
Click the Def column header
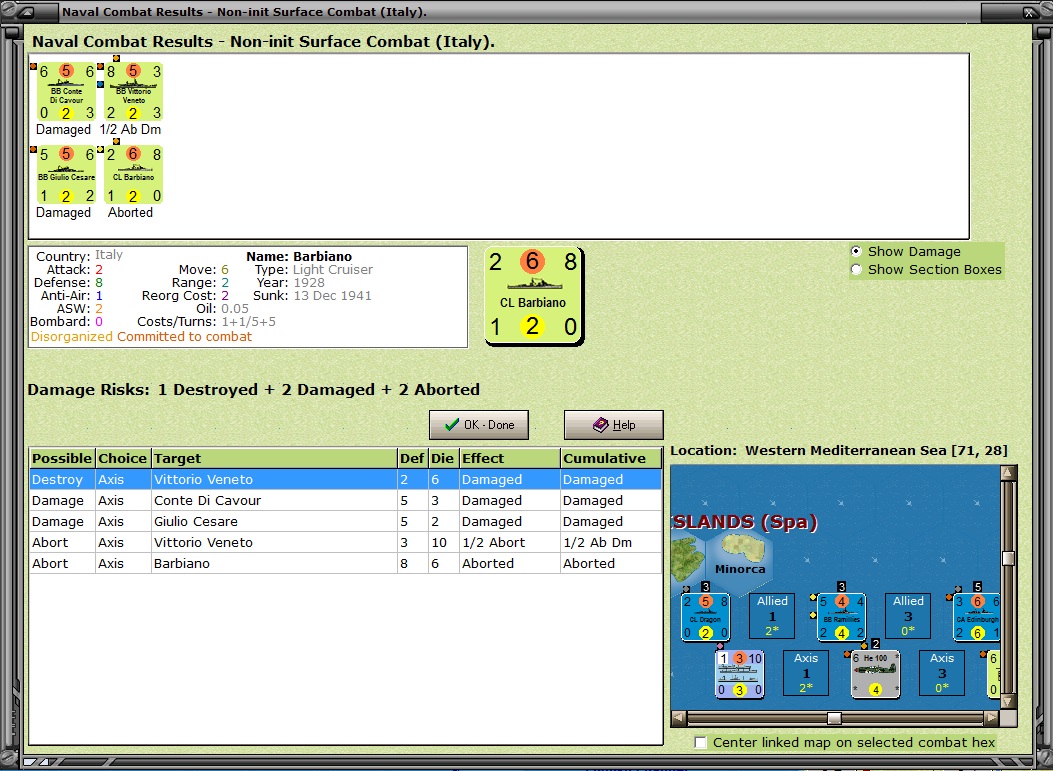(412, 459)
